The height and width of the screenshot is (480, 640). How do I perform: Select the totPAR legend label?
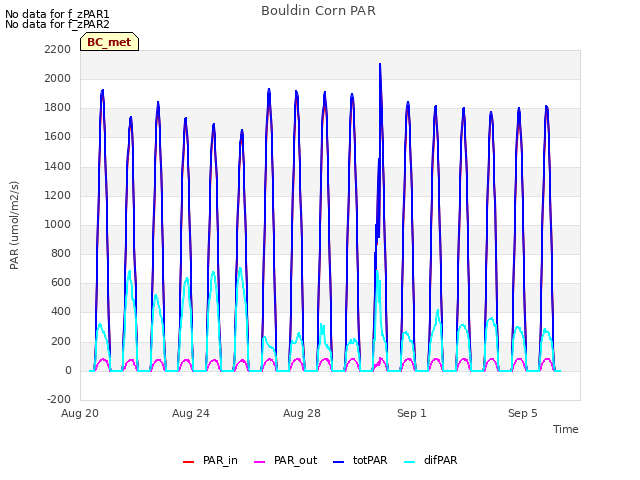click(x=370, y=460)
